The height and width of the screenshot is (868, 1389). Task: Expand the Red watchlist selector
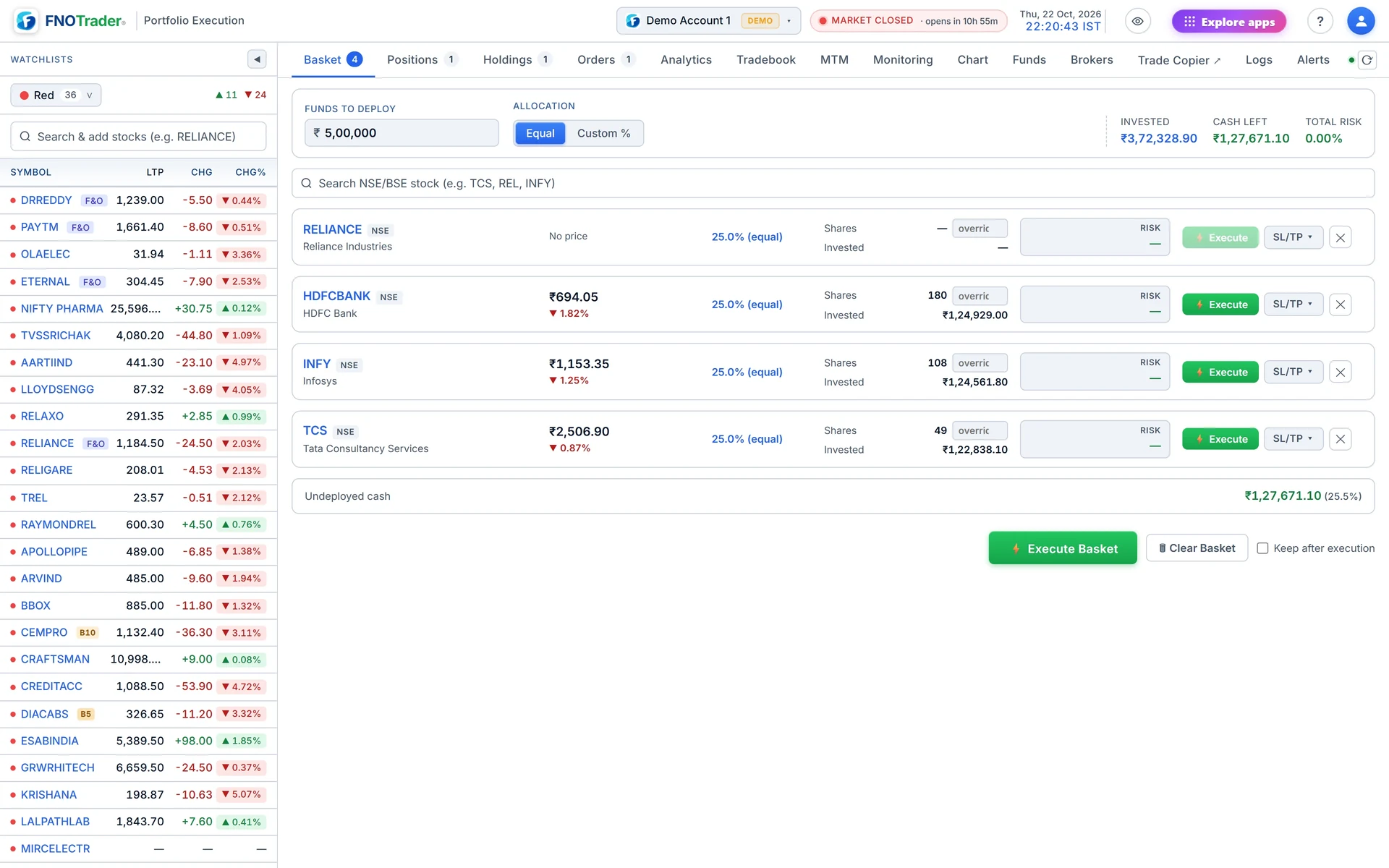[56, 95]
